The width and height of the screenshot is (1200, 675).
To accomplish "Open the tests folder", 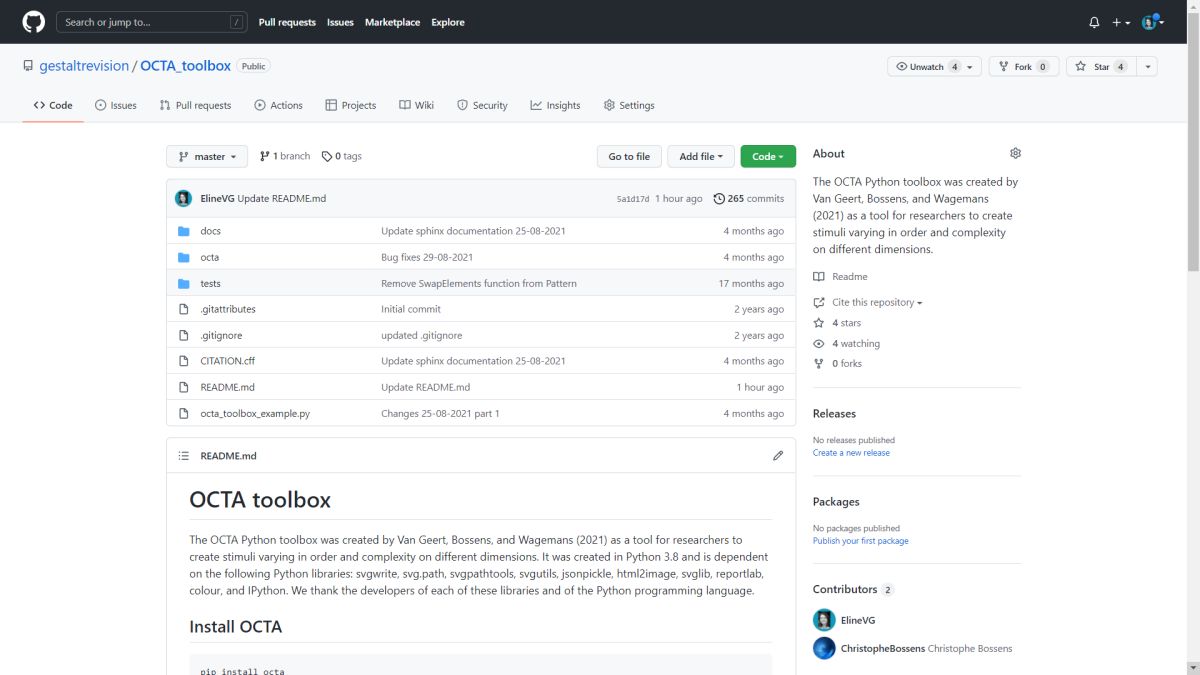I will click(x=210, y=283).
